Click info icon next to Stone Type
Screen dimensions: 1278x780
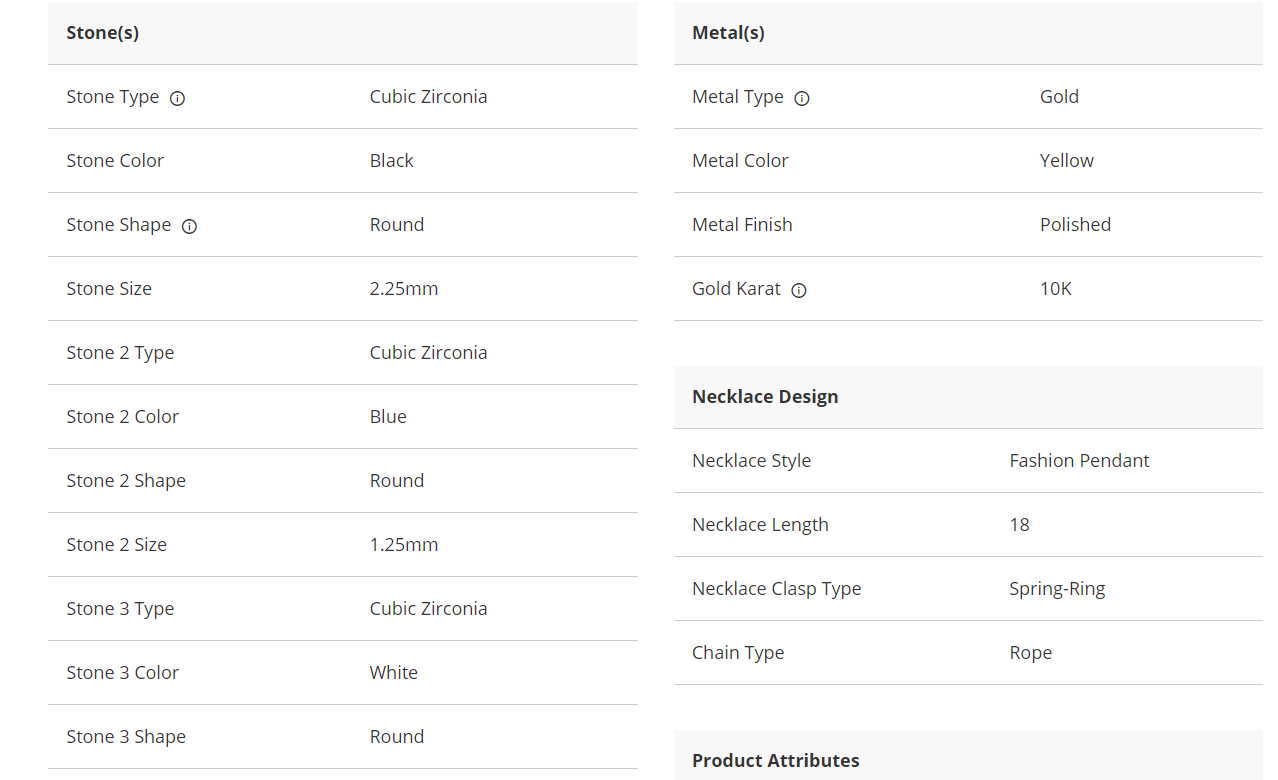[177, 98]
